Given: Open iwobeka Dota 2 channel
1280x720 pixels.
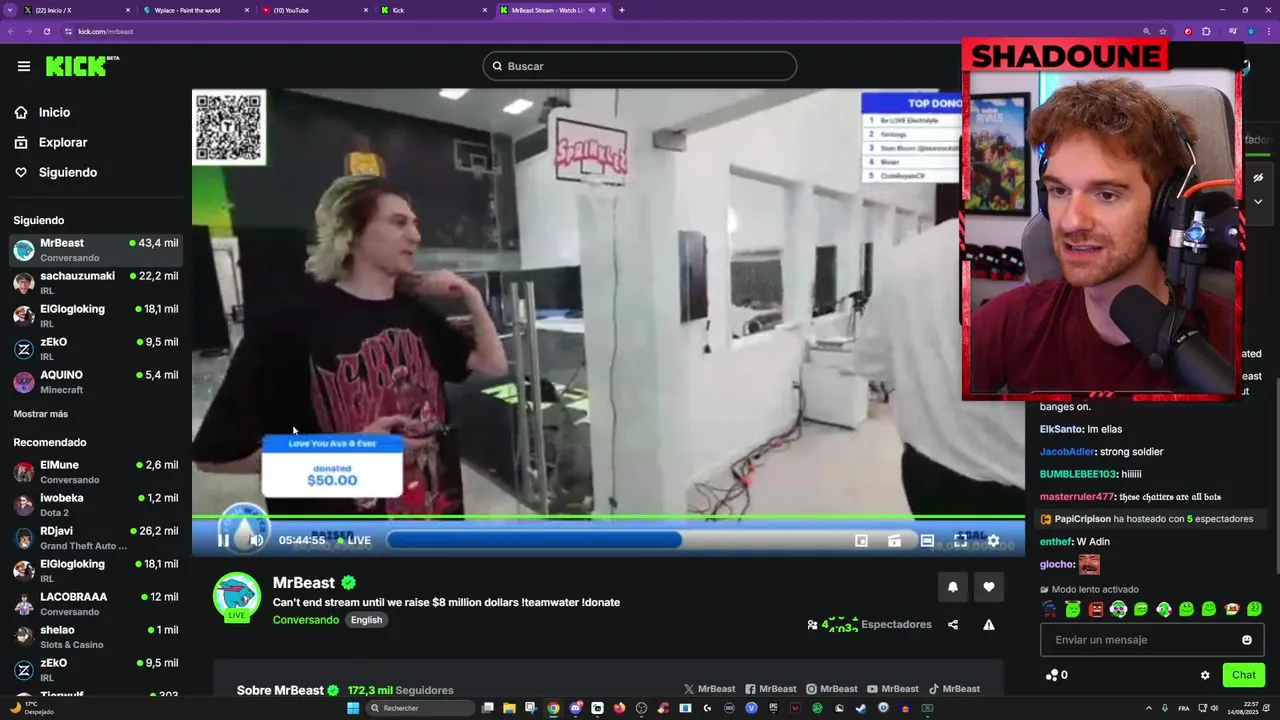Looking at the screenshot, I should (96, 505).
